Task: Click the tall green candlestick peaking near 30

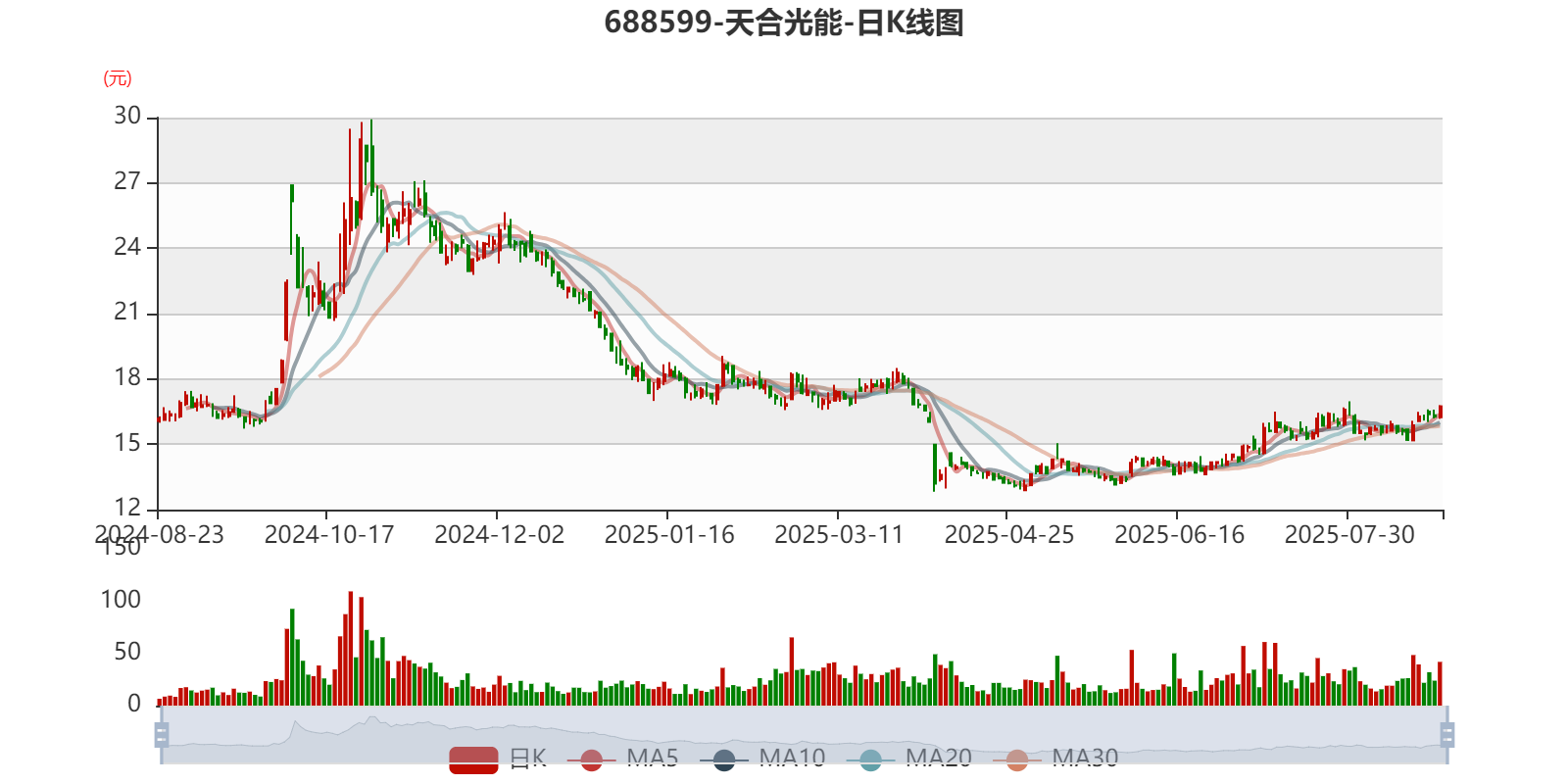Action: (x=370, y=157)
